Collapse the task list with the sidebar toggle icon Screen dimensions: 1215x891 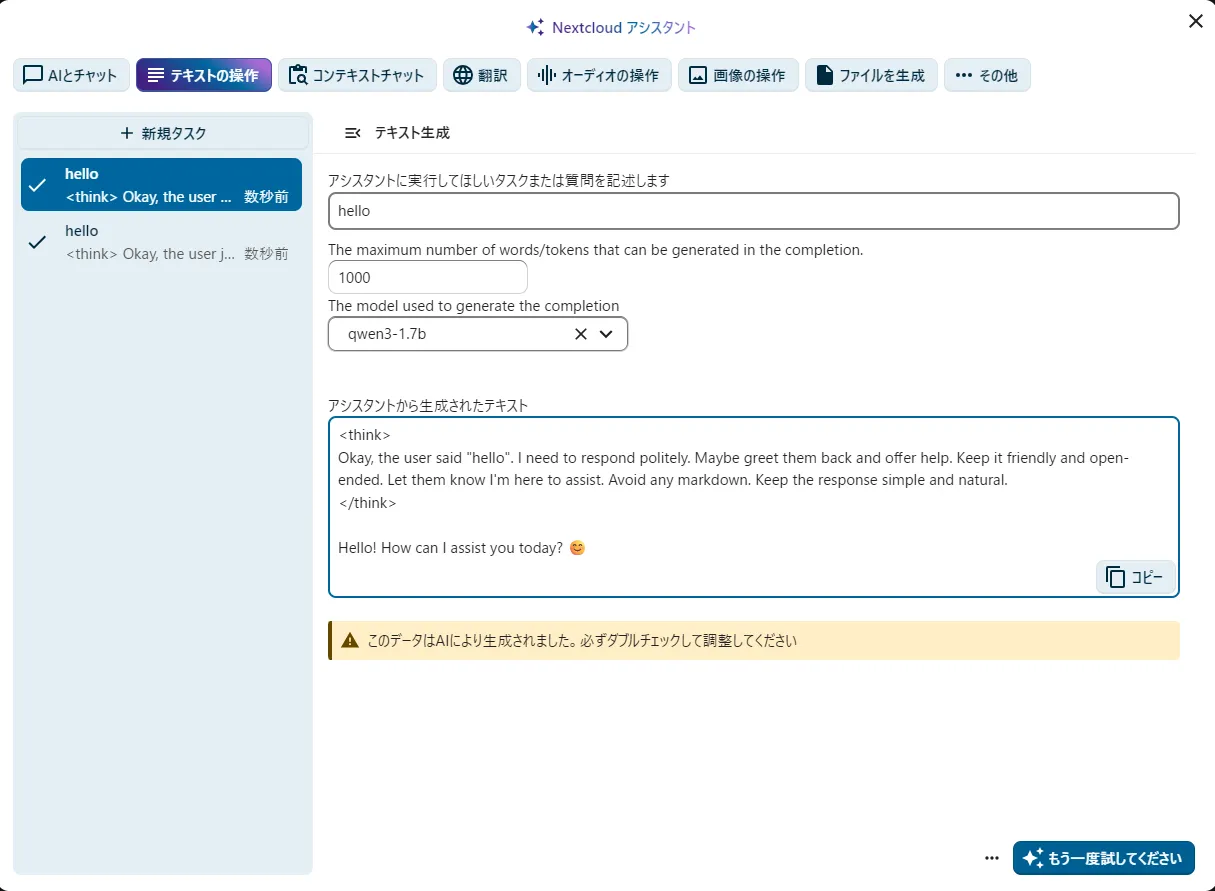click(352, 133)
